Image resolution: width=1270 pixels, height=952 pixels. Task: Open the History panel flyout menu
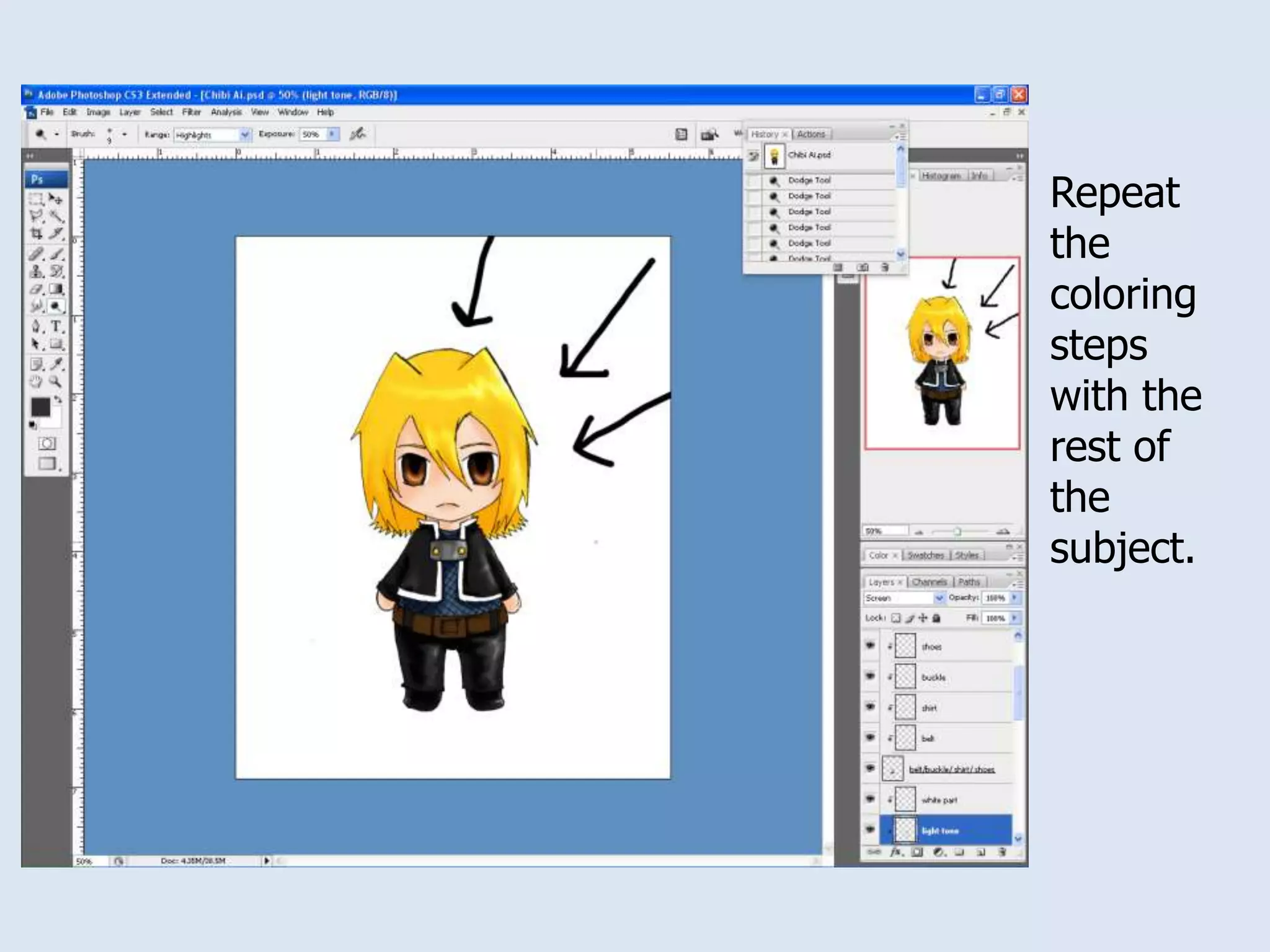(x=900, y=136)
